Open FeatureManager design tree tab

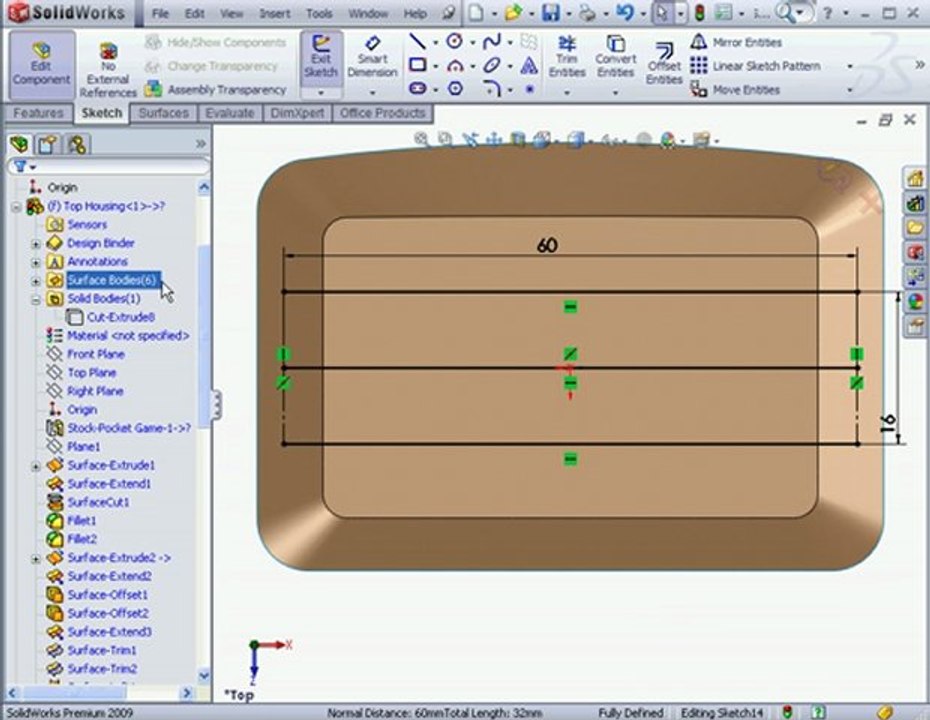[x=19, y=144]
